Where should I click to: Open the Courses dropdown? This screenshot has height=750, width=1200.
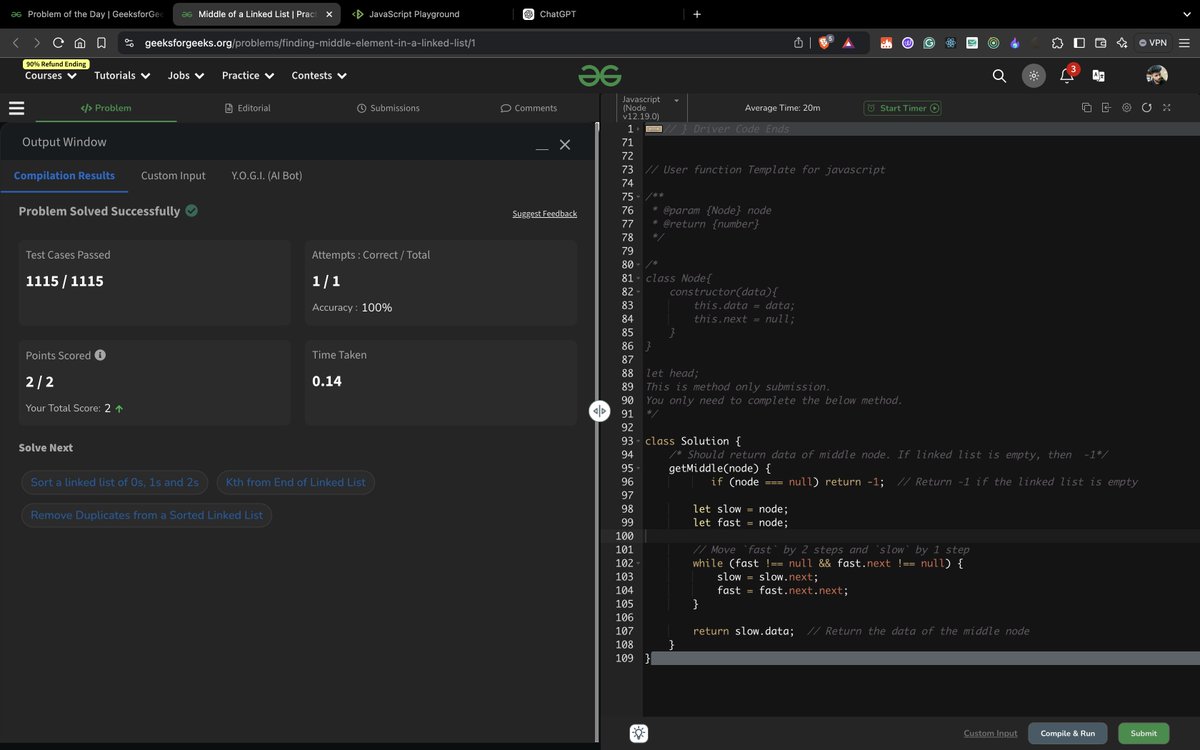click(50, 75)
